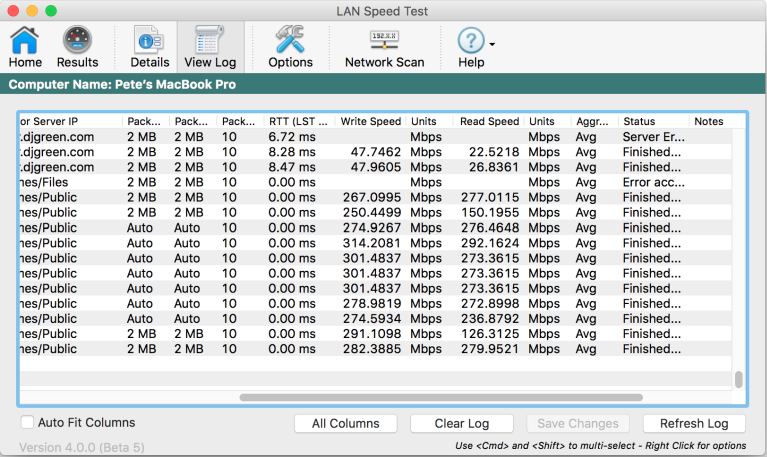Expand the Help dropdown arrow
The width and height of the screenshot is (767, 457).
[x=492, y=45]
